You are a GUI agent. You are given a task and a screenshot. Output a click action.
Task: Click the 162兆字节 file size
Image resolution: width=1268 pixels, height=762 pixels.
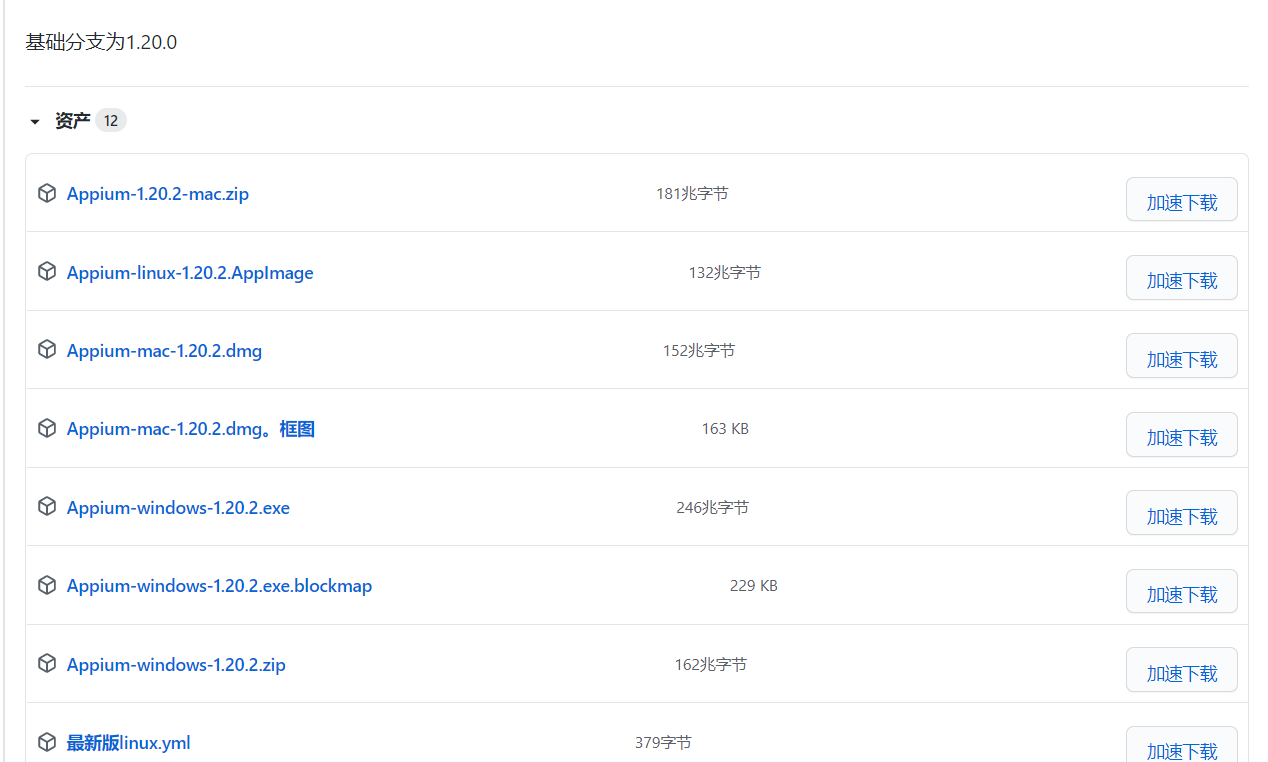point(710,664)
